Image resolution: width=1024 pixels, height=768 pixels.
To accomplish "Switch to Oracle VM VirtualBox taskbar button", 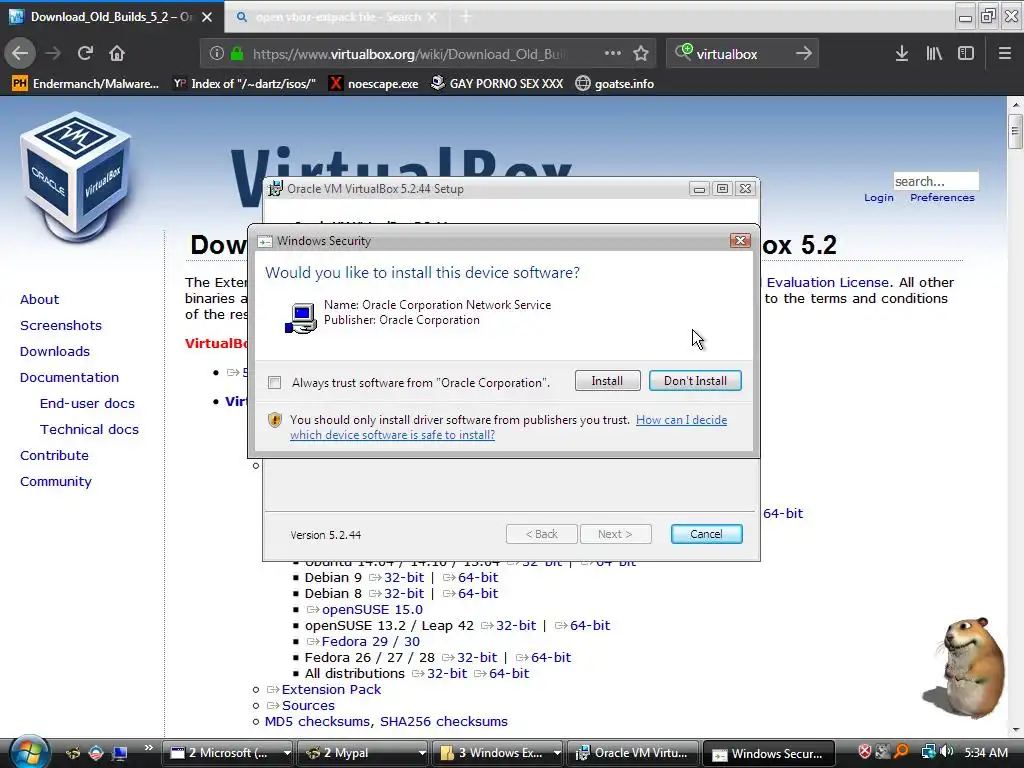I will 633,753.
